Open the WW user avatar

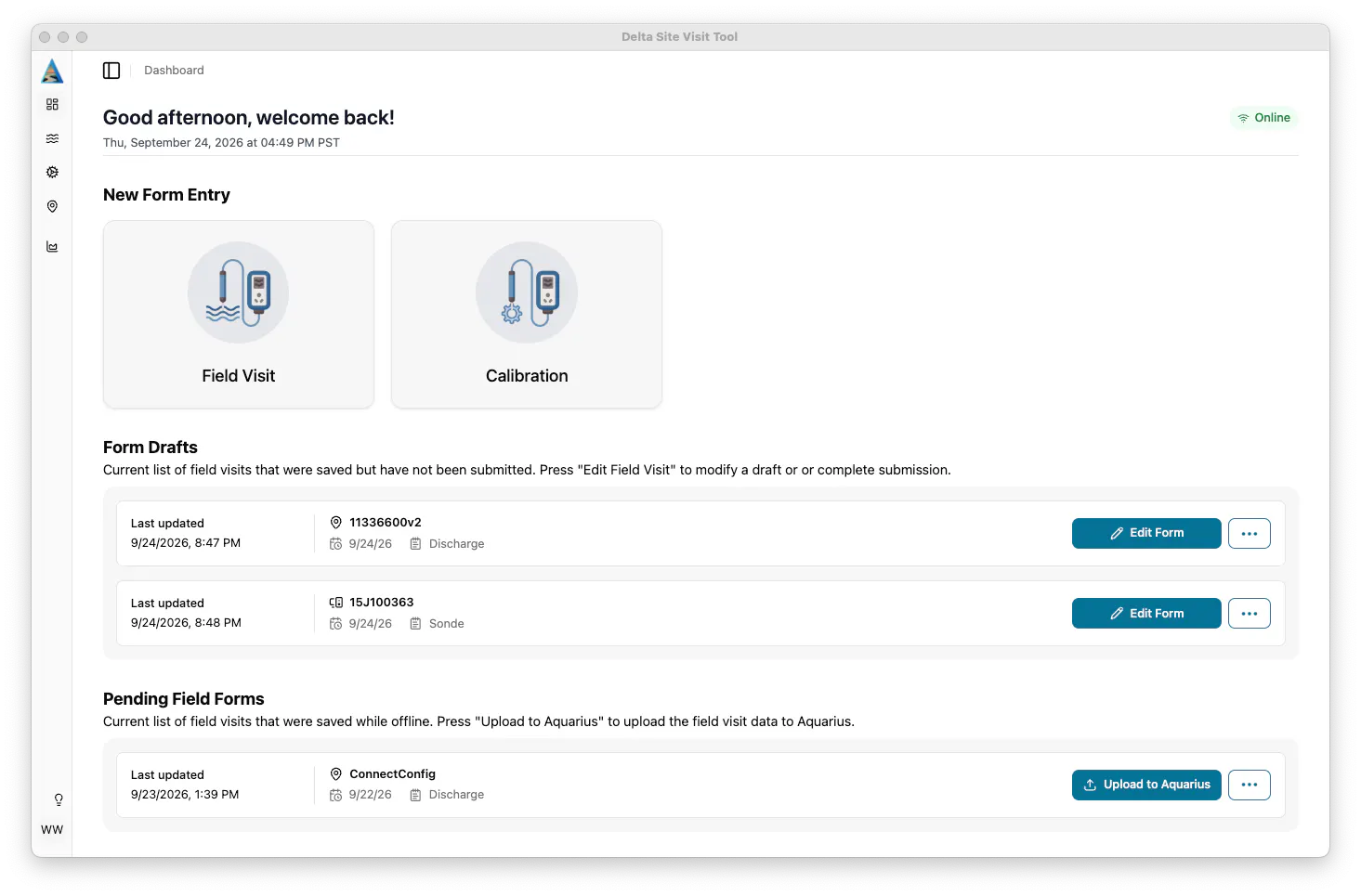click(52, 829)
